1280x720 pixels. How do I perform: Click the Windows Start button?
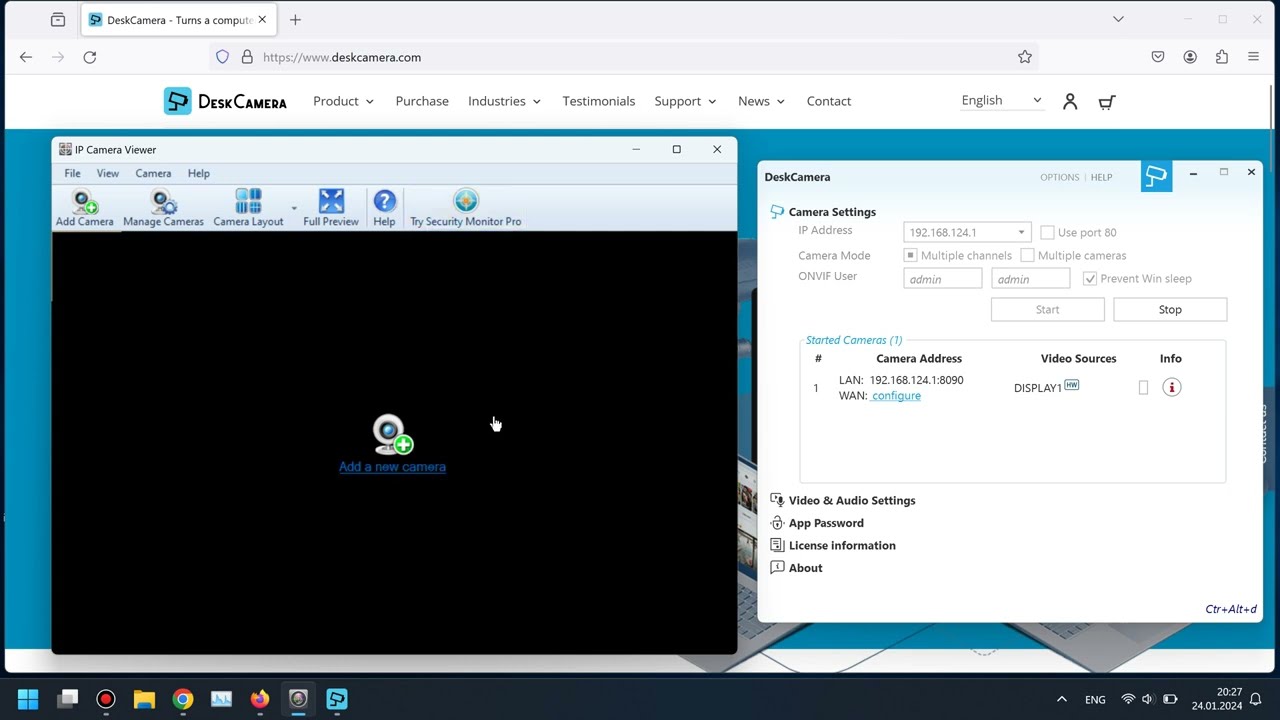pos(28,699)
